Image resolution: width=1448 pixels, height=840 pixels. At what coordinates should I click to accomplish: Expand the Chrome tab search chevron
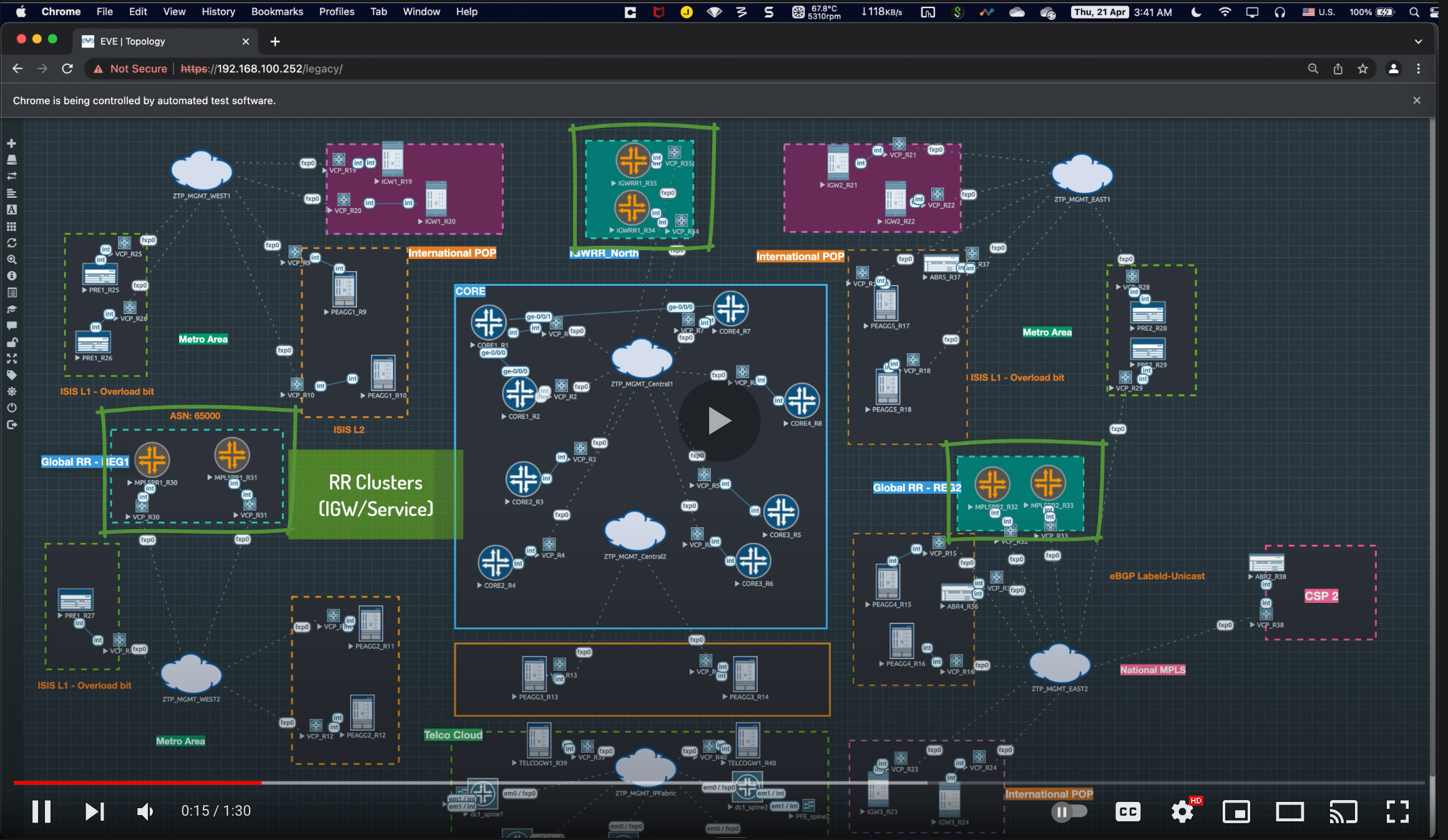(x=1418, y=41)
